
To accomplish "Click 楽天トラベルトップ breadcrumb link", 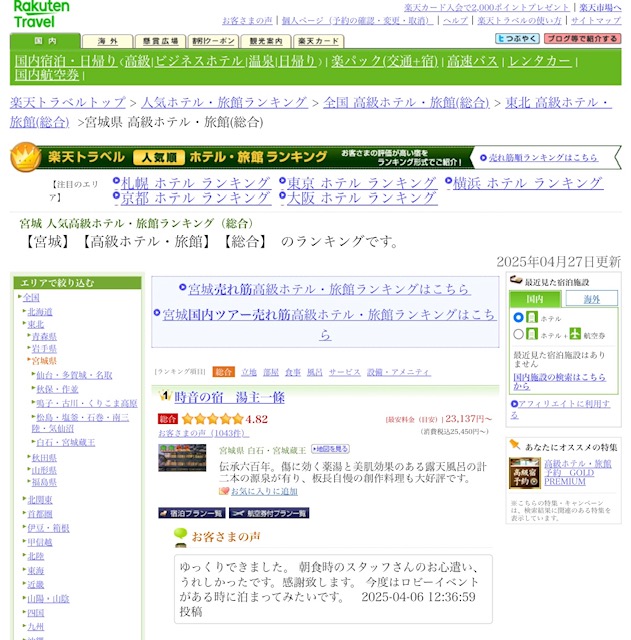I will [68, 102].
